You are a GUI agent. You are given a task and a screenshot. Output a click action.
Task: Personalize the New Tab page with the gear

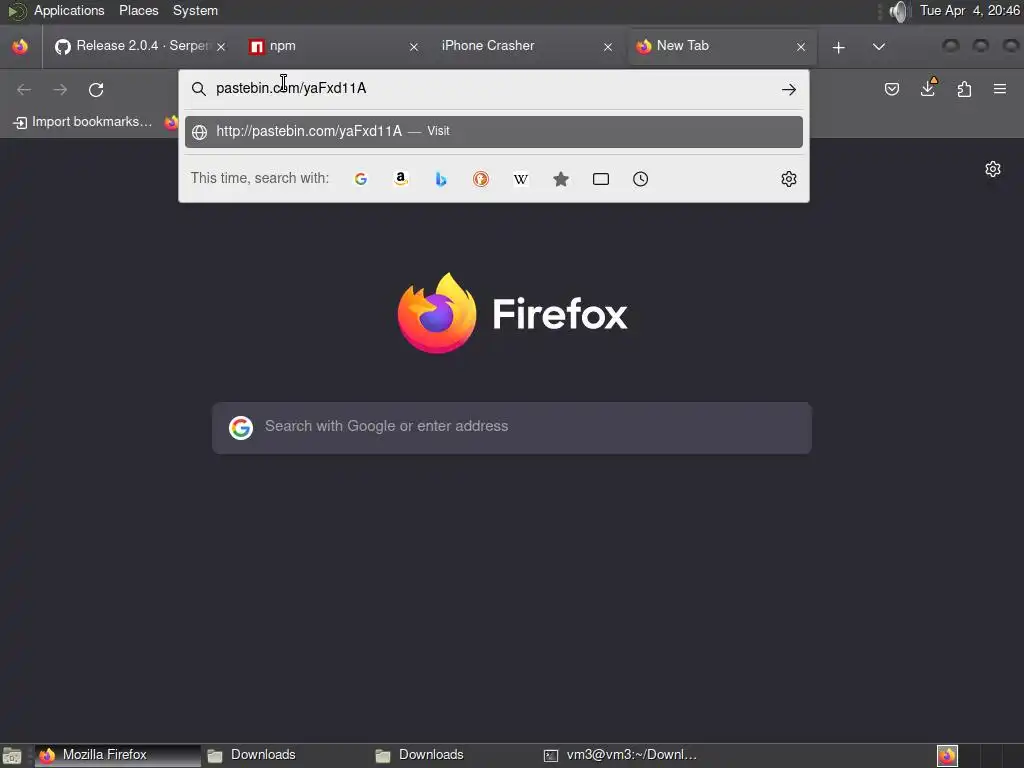pos(993,169)
